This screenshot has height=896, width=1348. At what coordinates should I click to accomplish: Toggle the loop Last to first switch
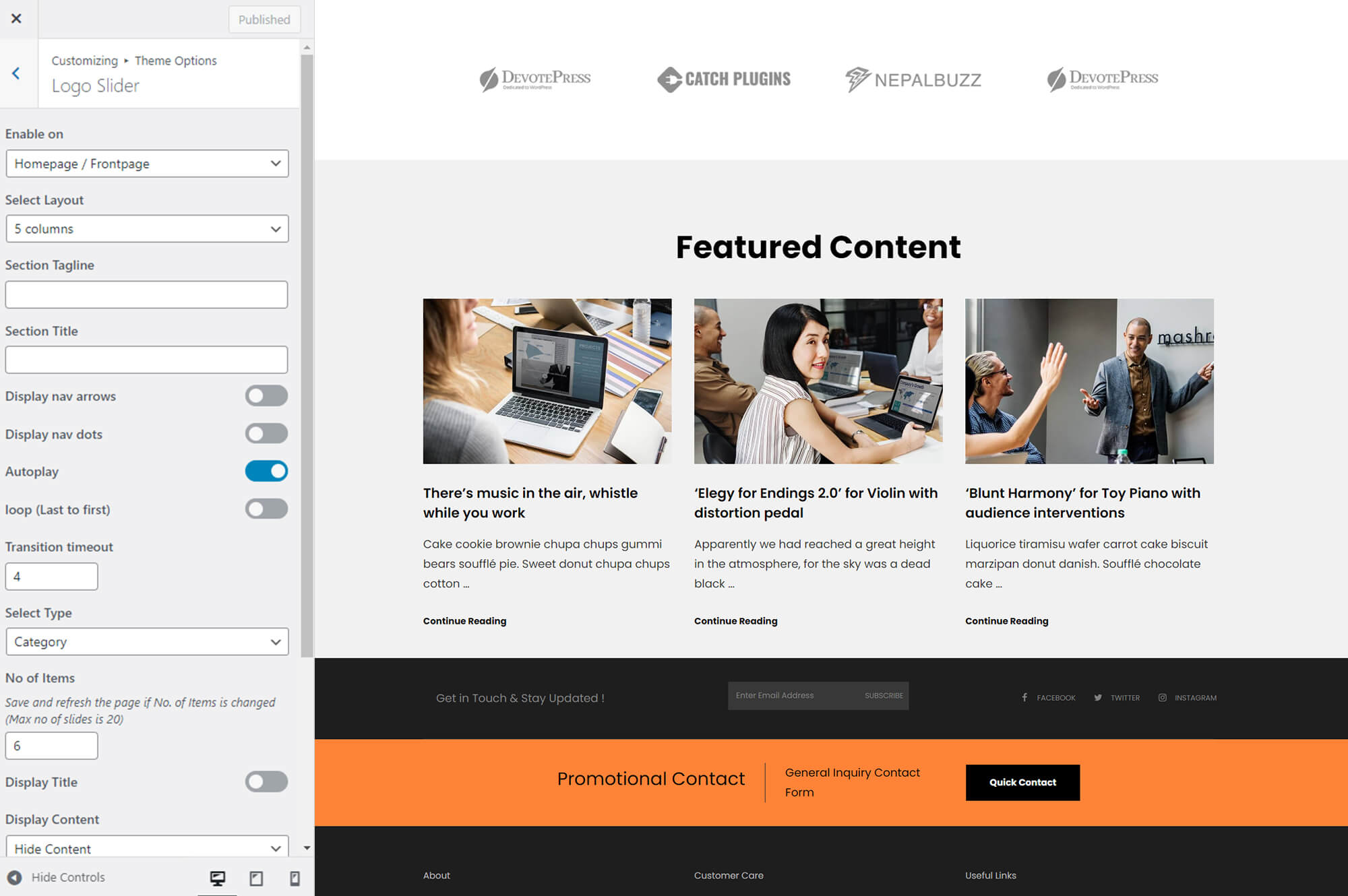[267, 509]
